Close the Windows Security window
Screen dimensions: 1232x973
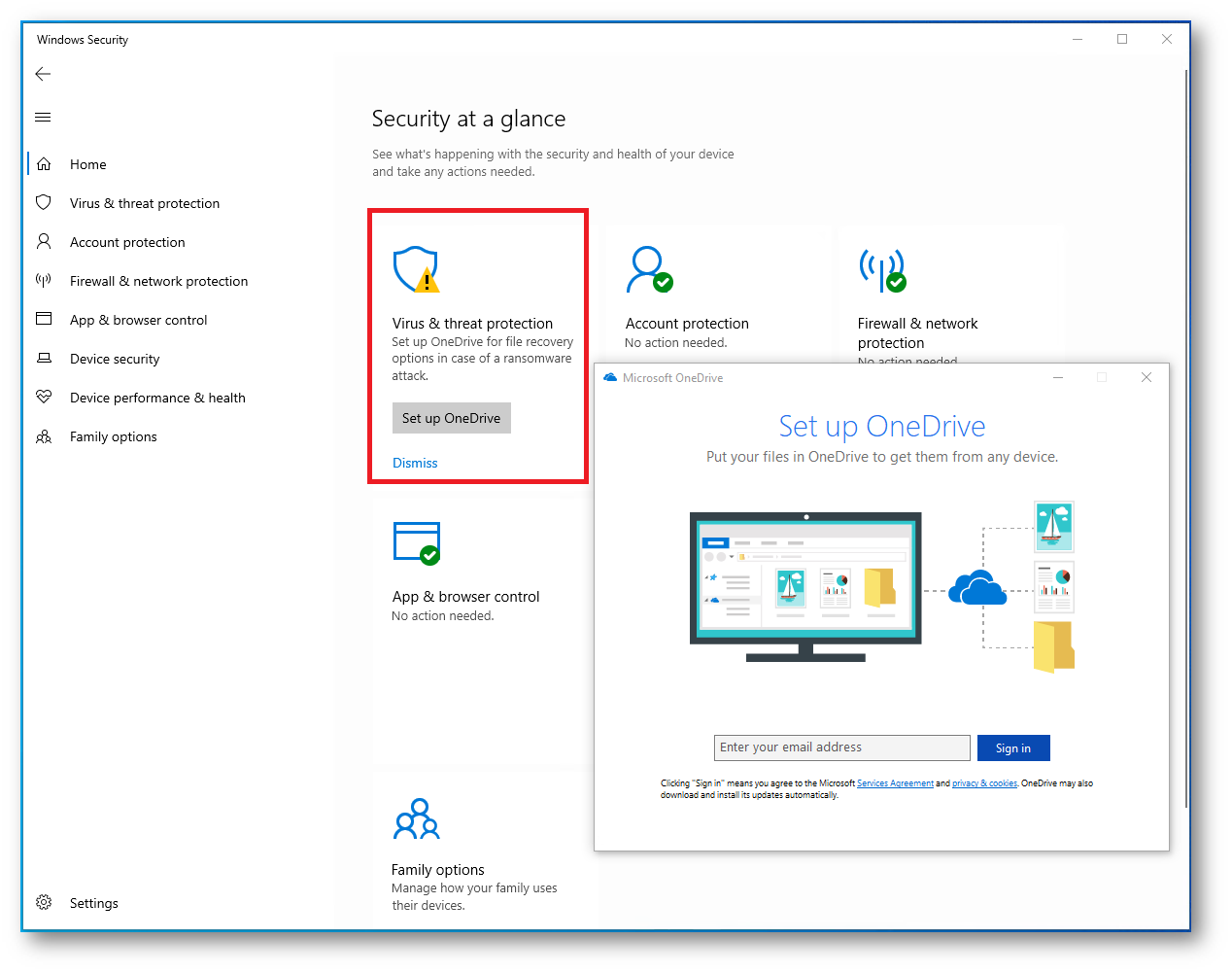(x=1167, y=39)
